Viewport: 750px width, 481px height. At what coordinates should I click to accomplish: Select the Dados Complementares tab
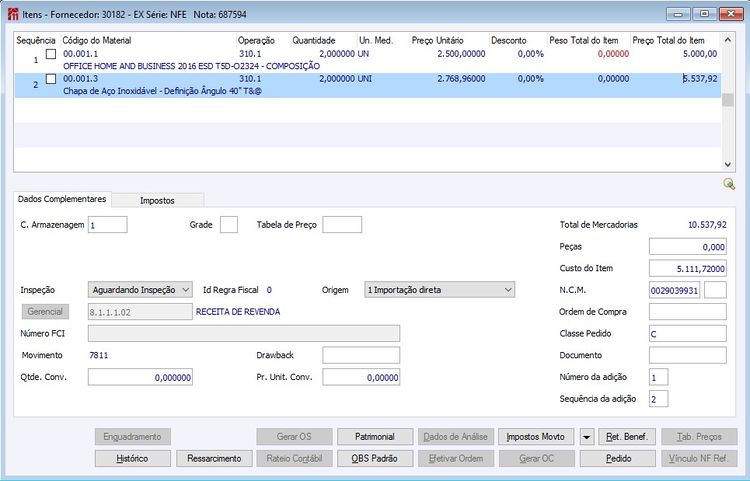point(62,199)
